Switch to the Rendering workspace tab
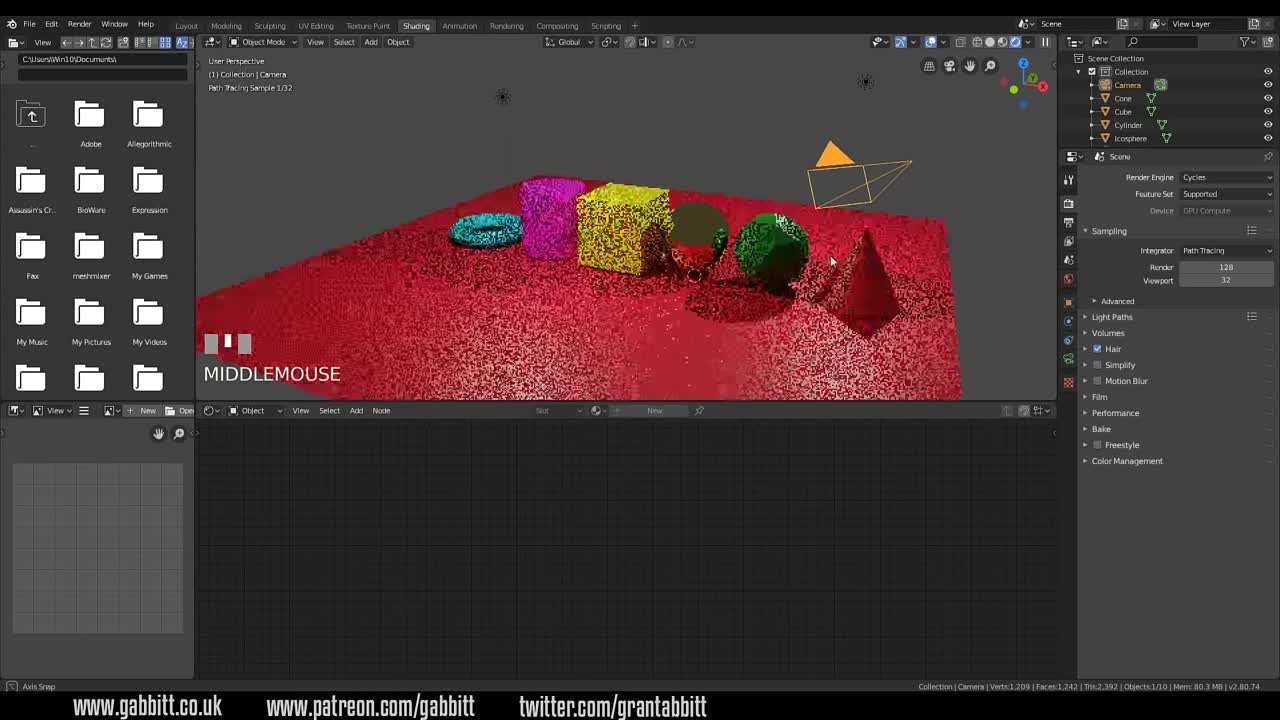This screenshot has height=720, width=1280. coord(506,25)
